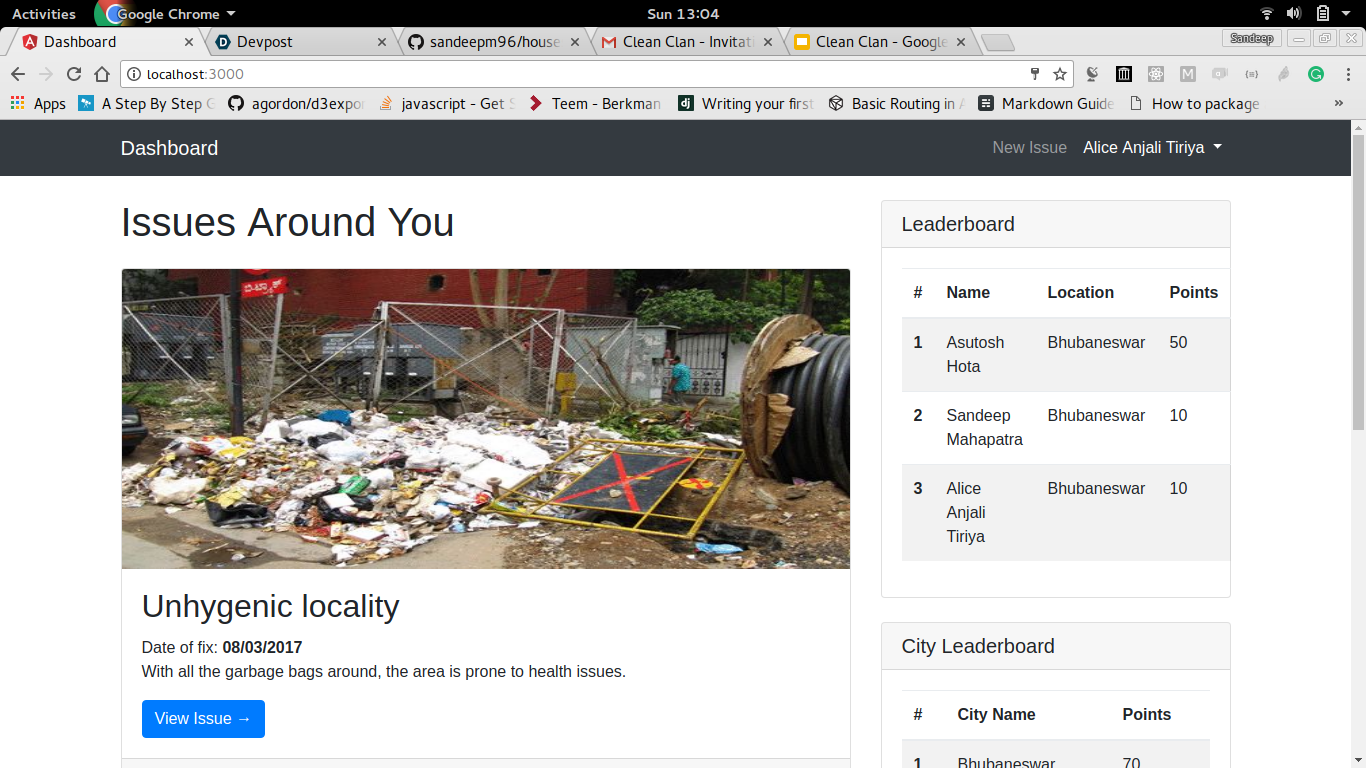Open the Stack Overflow javascript bookmark

446,103
